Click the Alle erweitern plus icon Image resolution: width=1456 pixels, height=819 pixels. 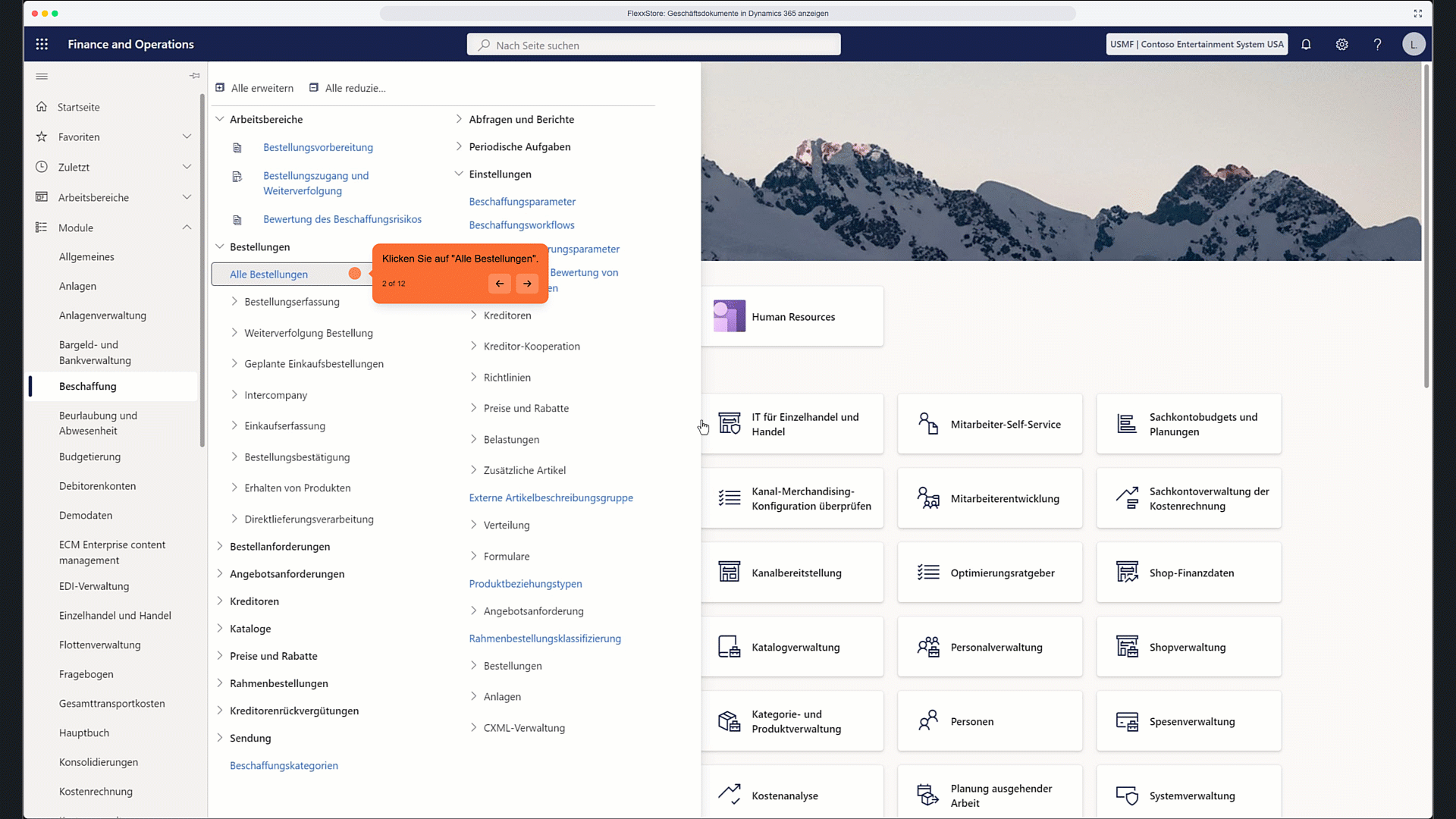220,88
